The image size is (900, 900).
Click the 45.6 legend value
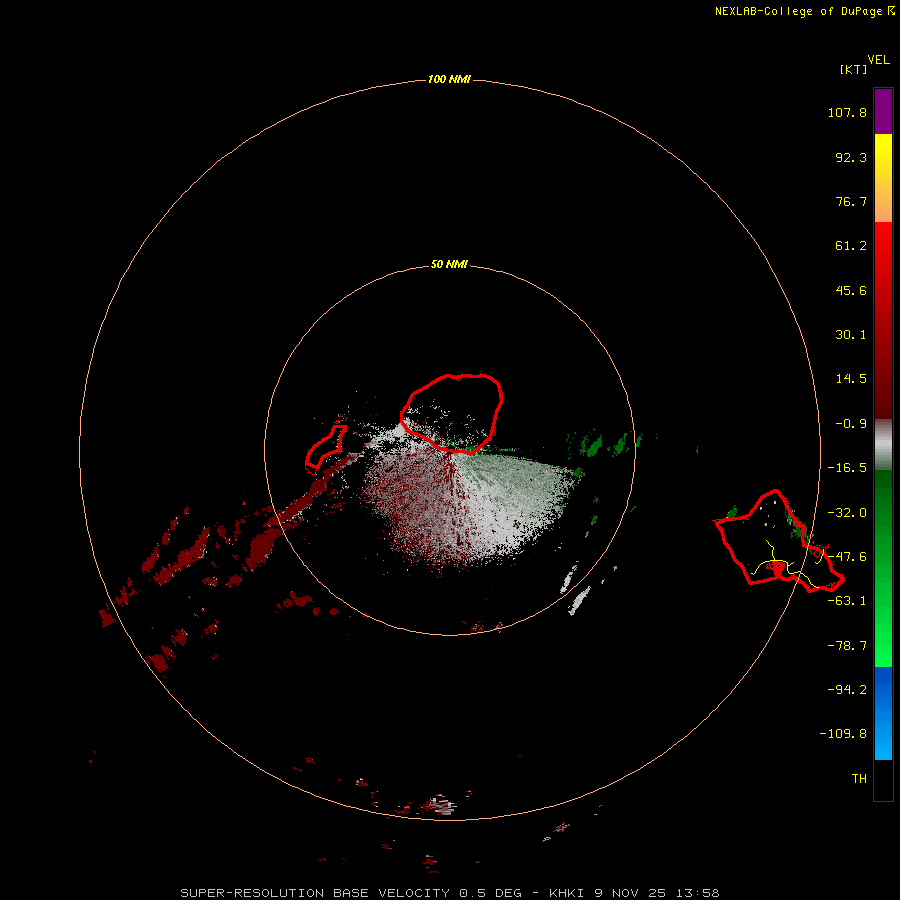tap(851, 290)
